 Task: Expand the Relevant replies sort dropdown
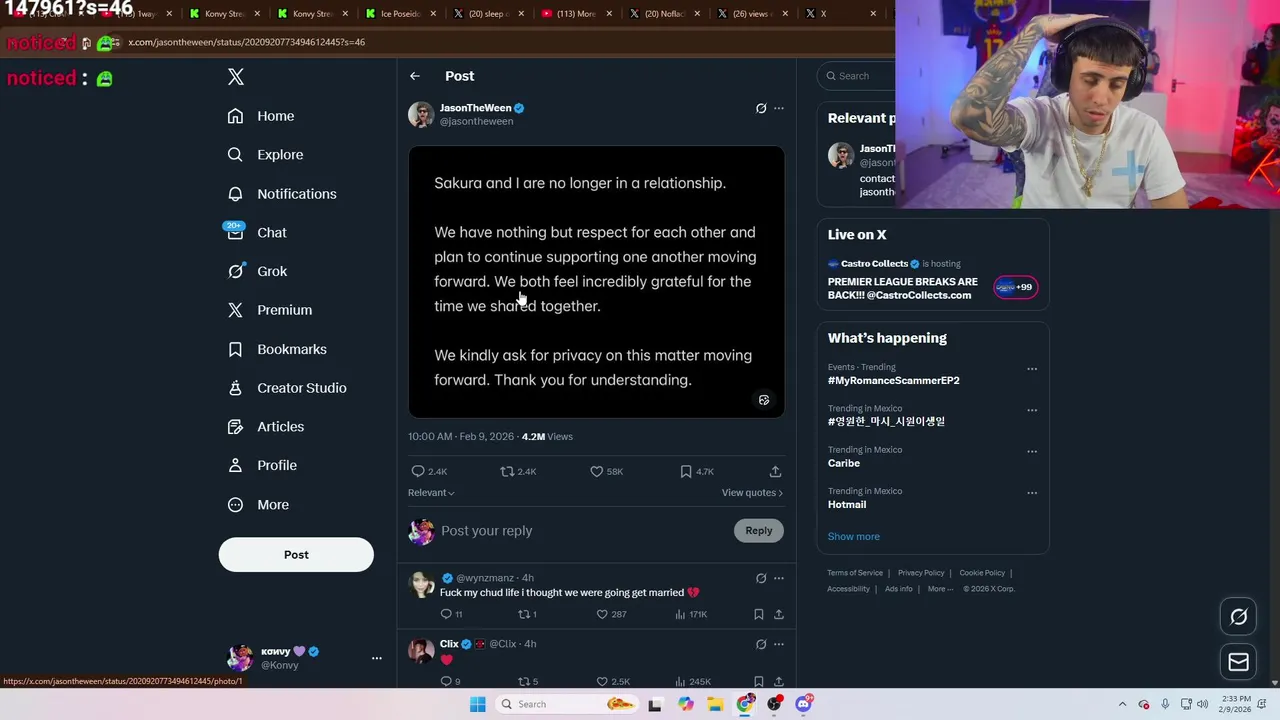pos(431,493)
